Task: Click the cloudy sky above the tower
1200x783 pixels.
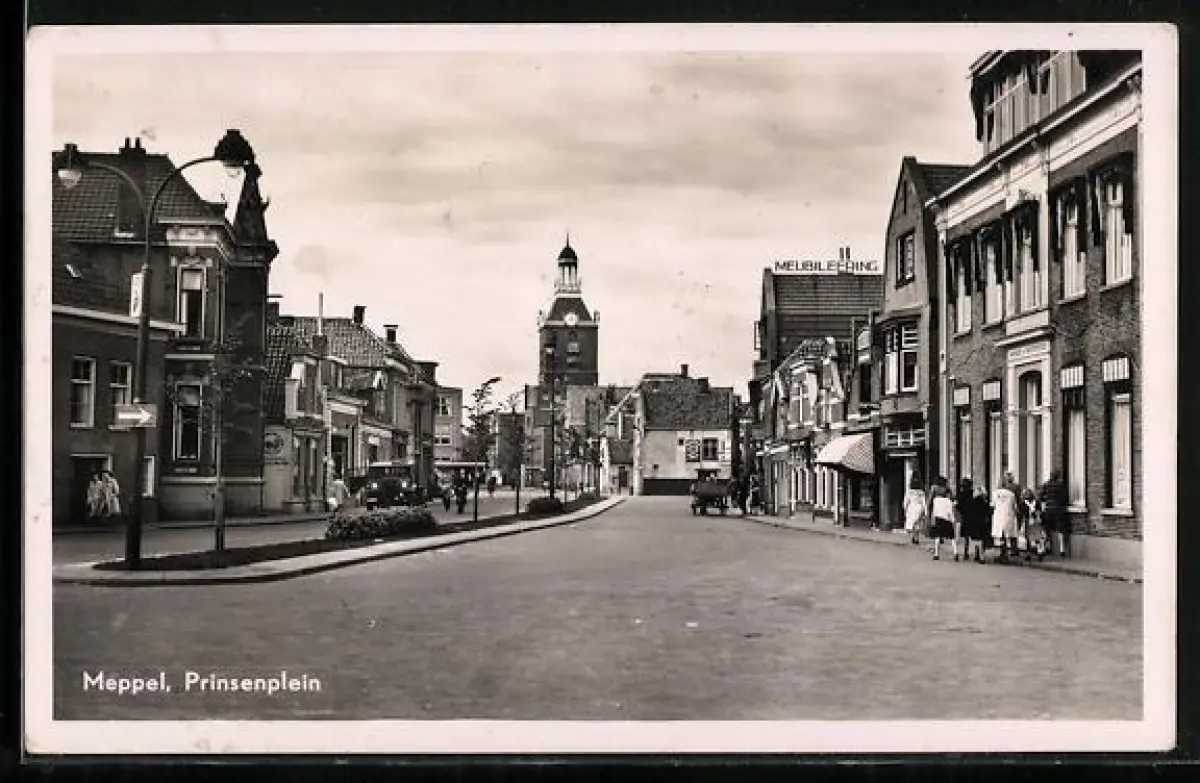Action: 560,150
